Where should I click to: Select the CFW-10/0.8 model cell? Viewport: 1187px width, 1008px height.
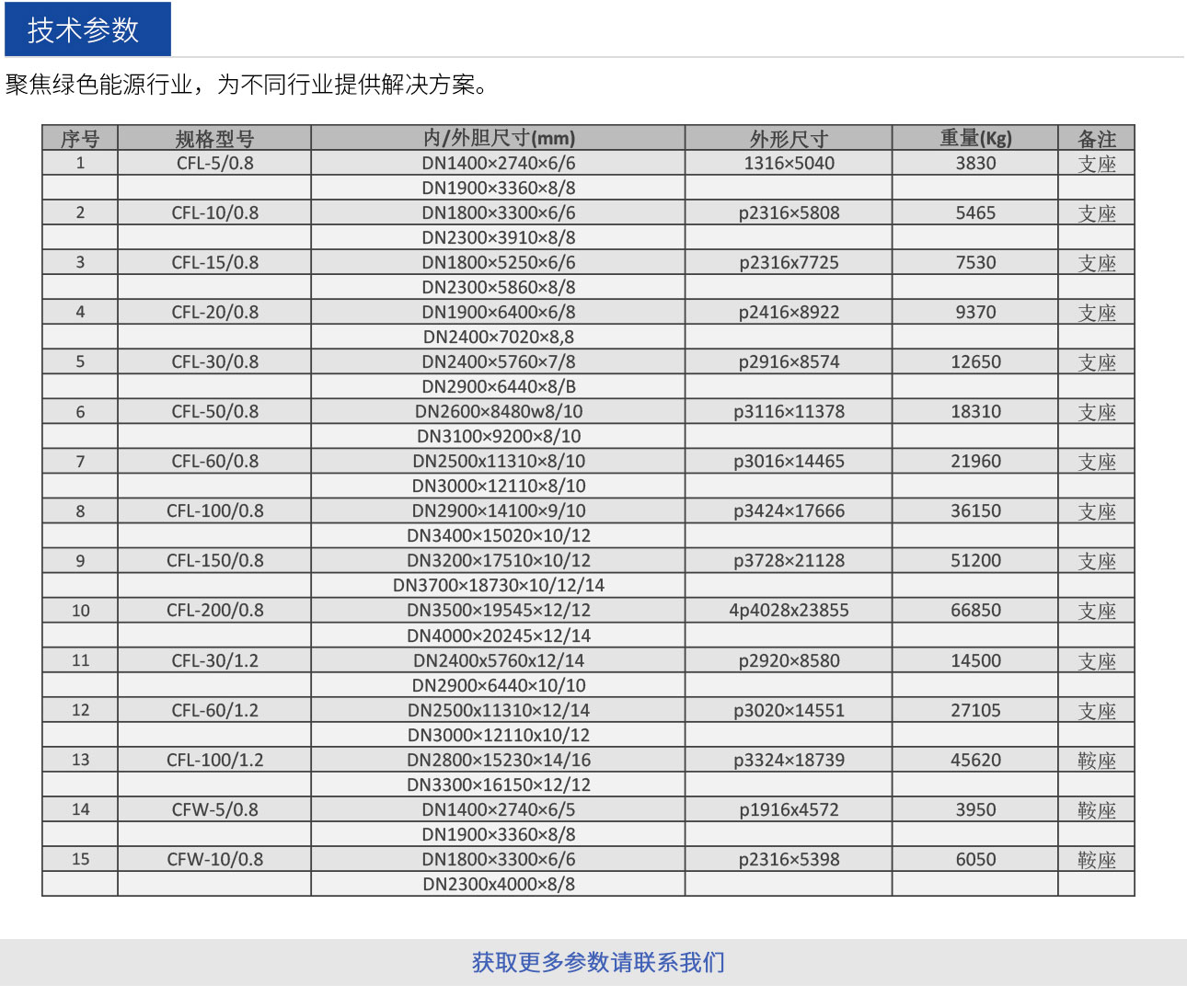point(214,860)
